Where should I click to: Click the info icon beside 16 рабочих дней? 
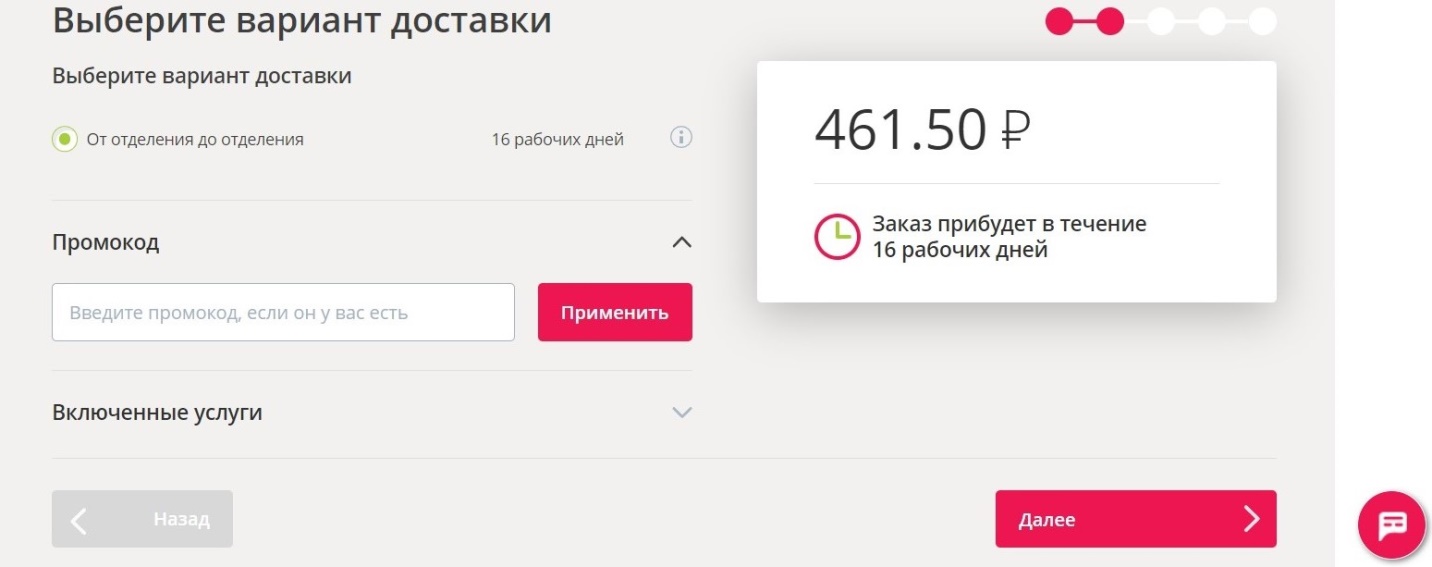681,138
